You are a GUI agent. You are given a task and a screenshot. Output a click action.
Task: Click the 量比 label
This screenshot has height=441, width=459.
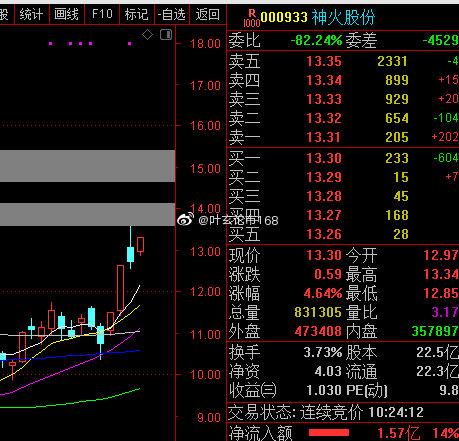tap(361, 312)
